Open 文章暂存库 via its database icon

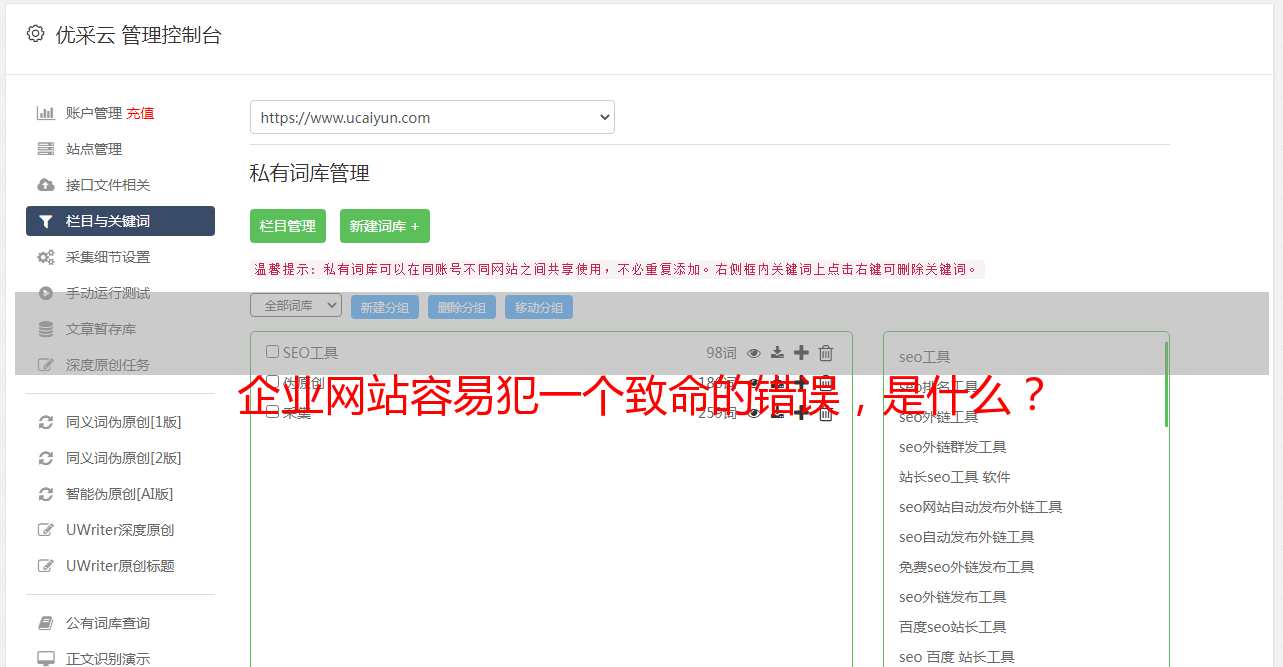(x=46, y=329)
